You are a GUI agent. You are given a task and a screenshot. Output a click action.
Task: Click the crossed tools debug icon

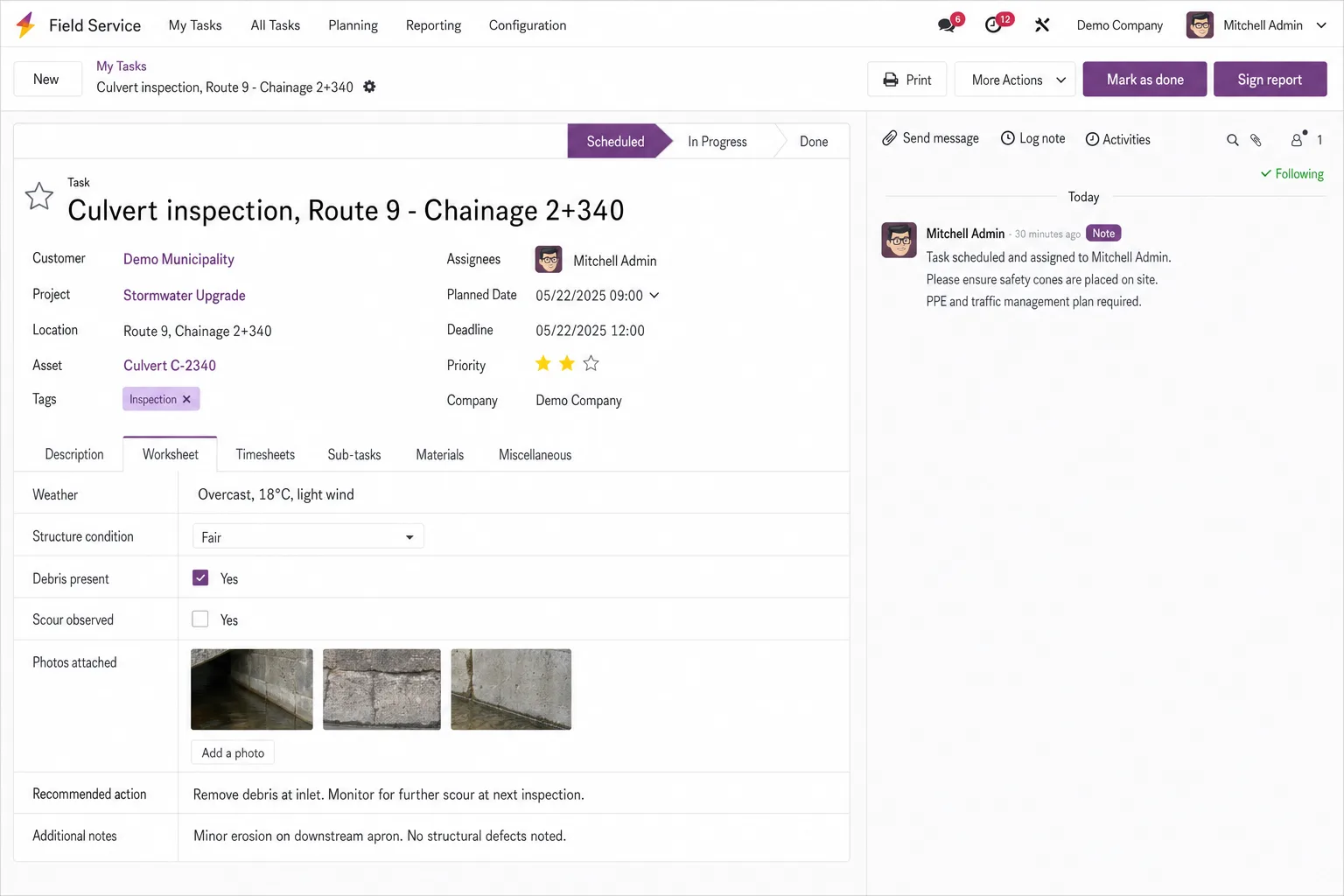click(x=1041, y=25)
